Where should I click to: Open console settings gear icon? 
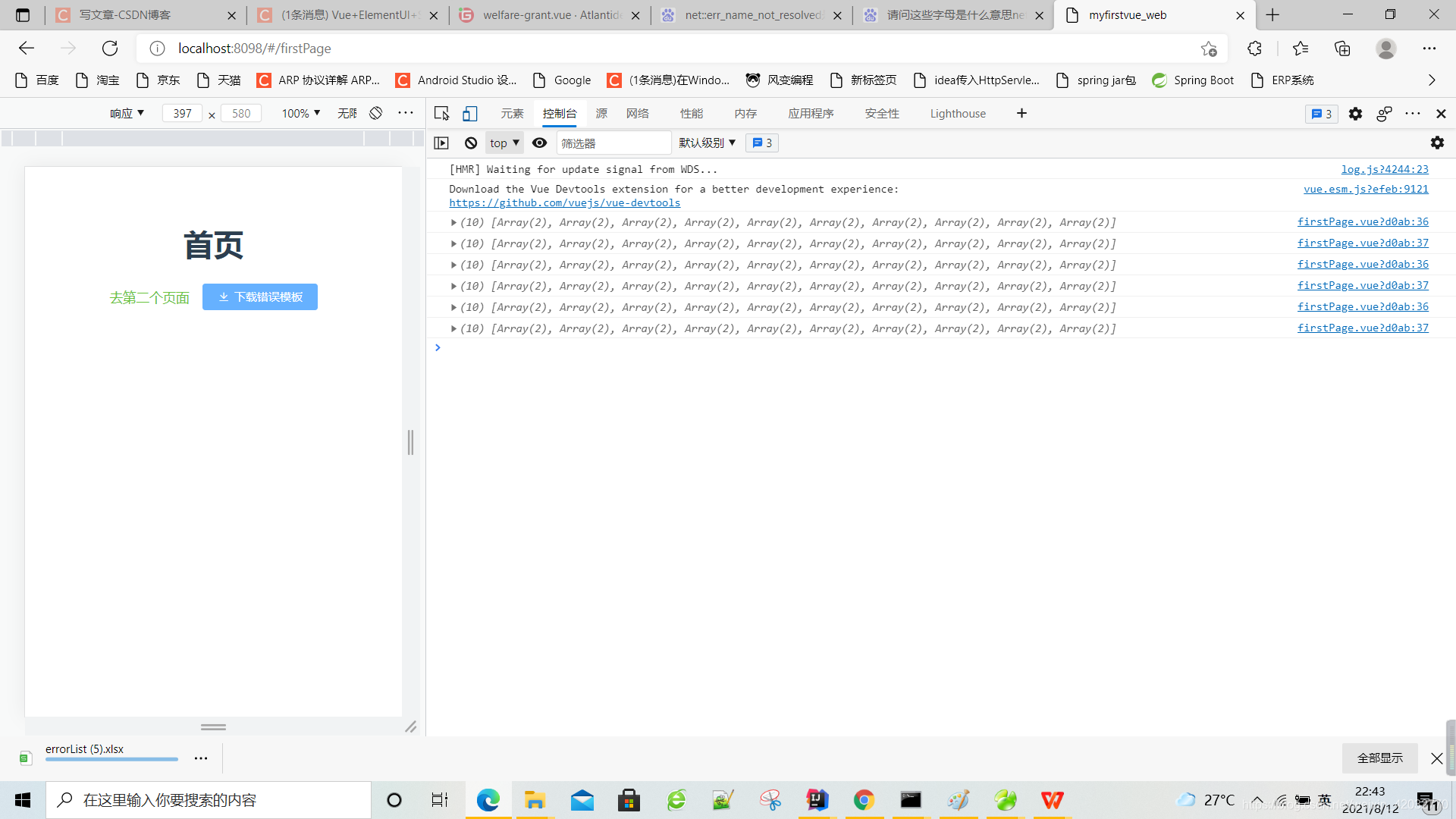click(1437, 143)
